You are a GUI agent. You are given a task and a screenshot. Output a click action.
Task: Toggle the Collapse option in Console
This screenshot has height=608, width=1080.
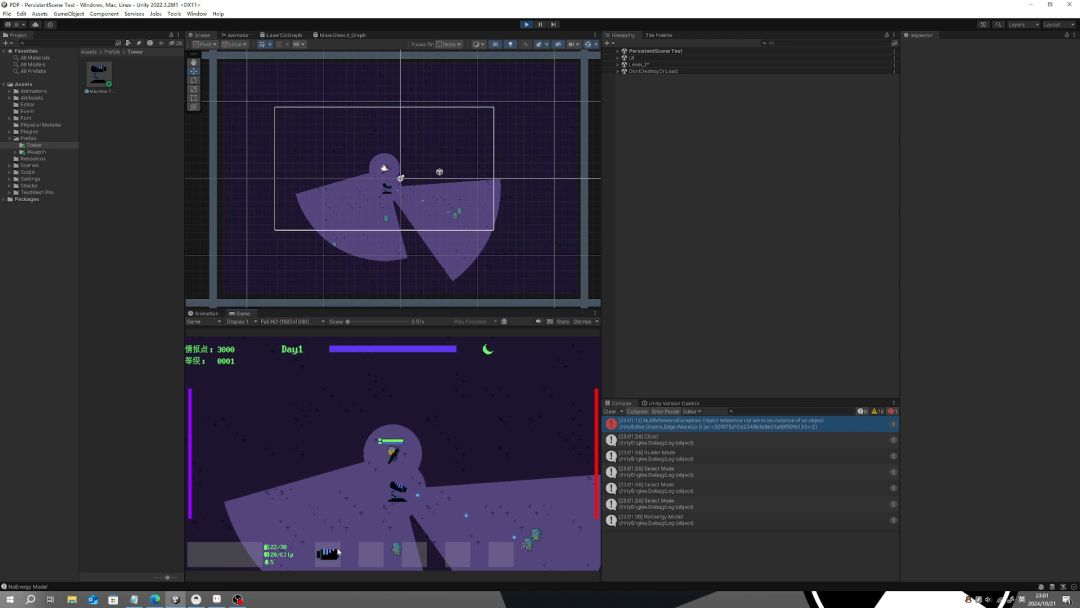click(637, 411)
